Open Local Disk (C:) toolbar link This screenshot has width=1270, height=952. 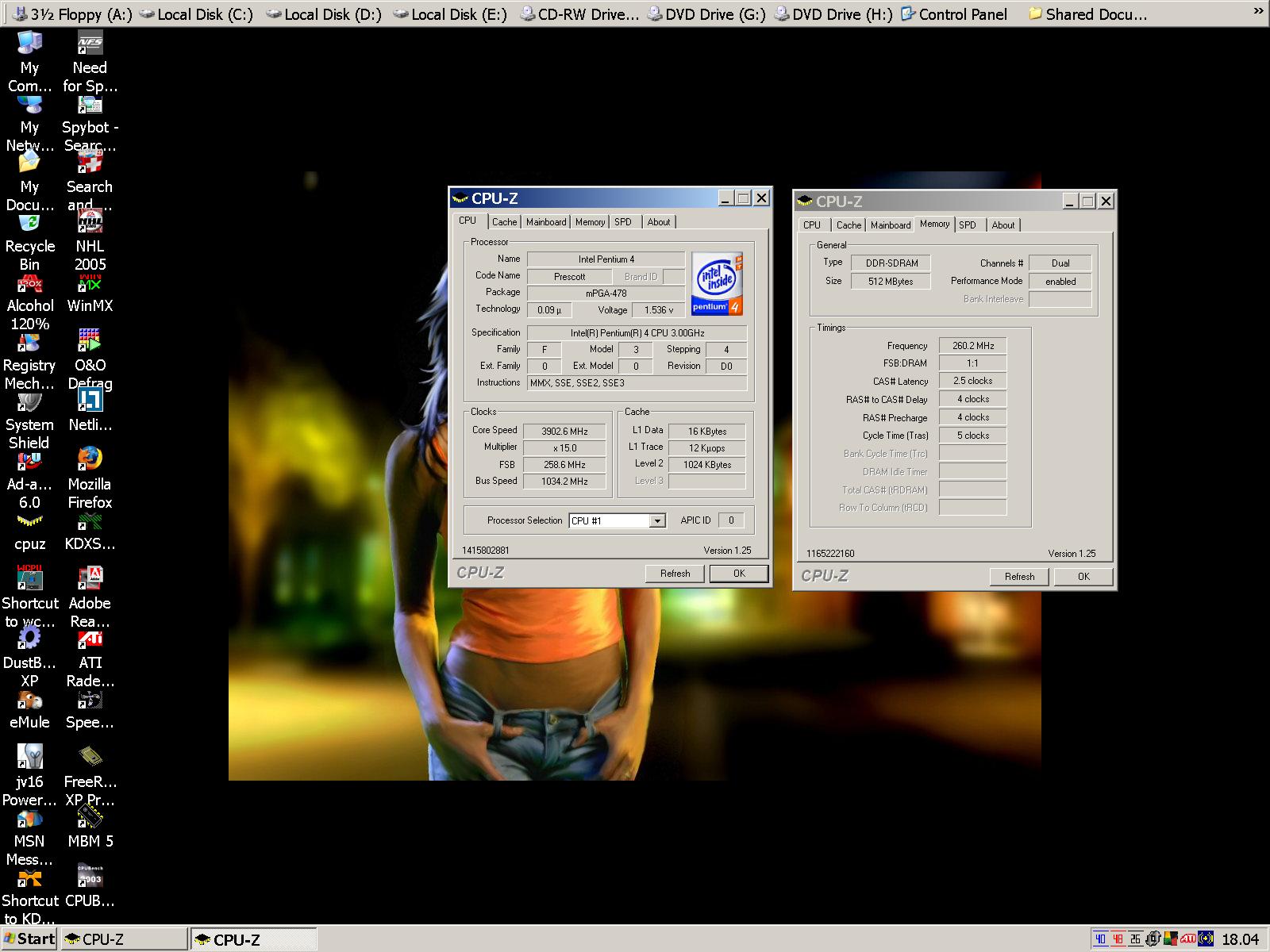pyautogui.click(x=197, y=14)
